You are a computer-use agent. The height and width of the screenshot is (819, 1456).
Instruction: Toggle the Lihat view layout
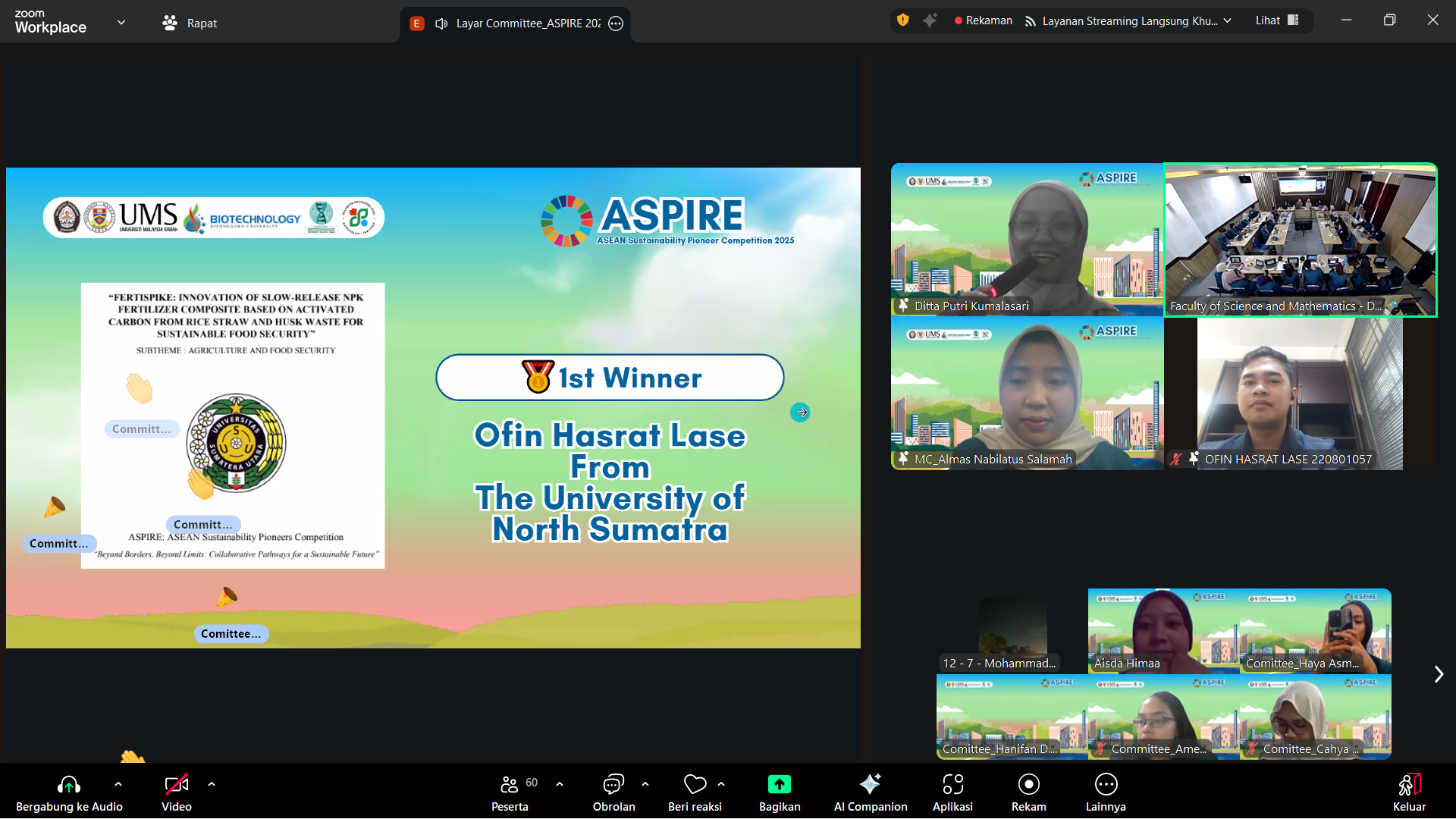pos(1277,20)
